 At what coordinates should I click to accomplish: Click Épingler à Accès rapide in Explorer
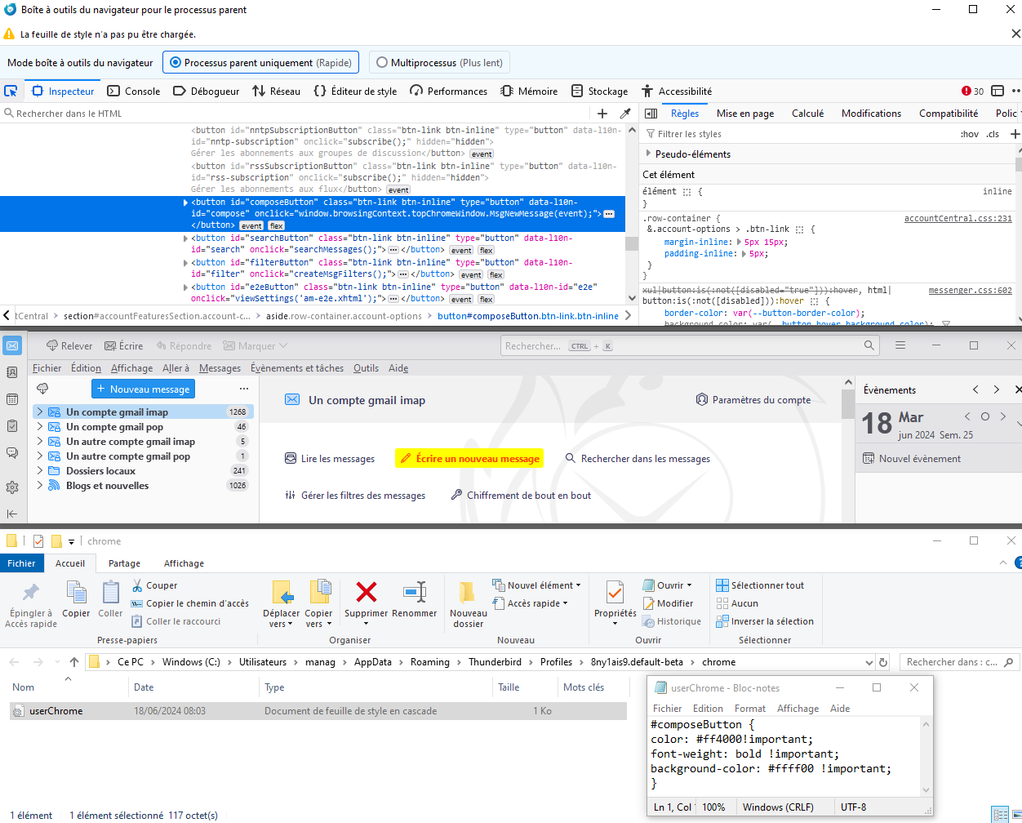click(x=31, y=604)
